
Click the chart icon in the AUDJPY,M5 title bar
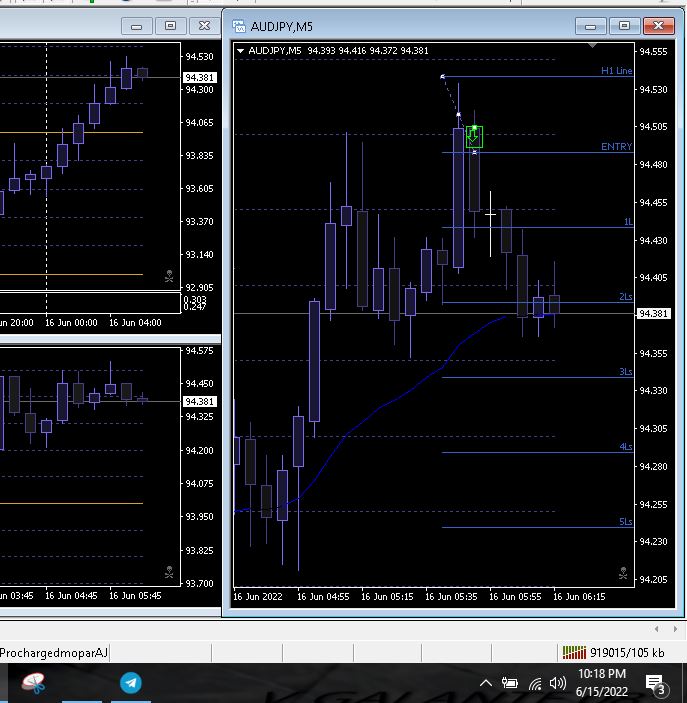coord(239,26)
